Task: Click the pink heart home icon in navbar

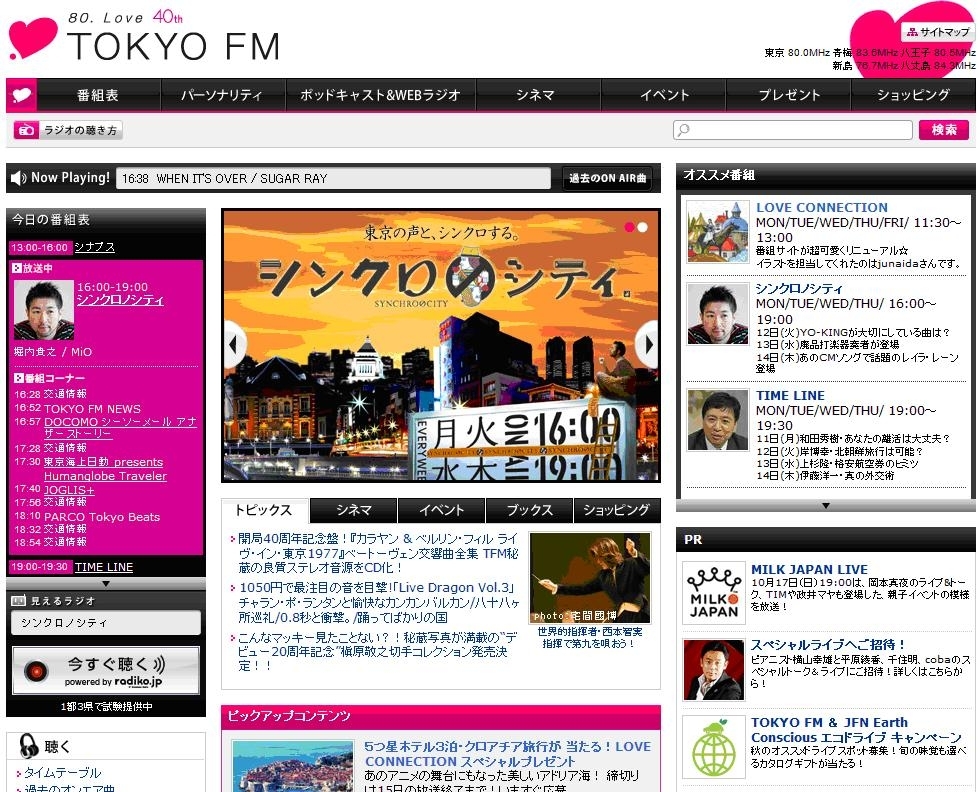Action: pyautogui.click(x=21, y=96)
